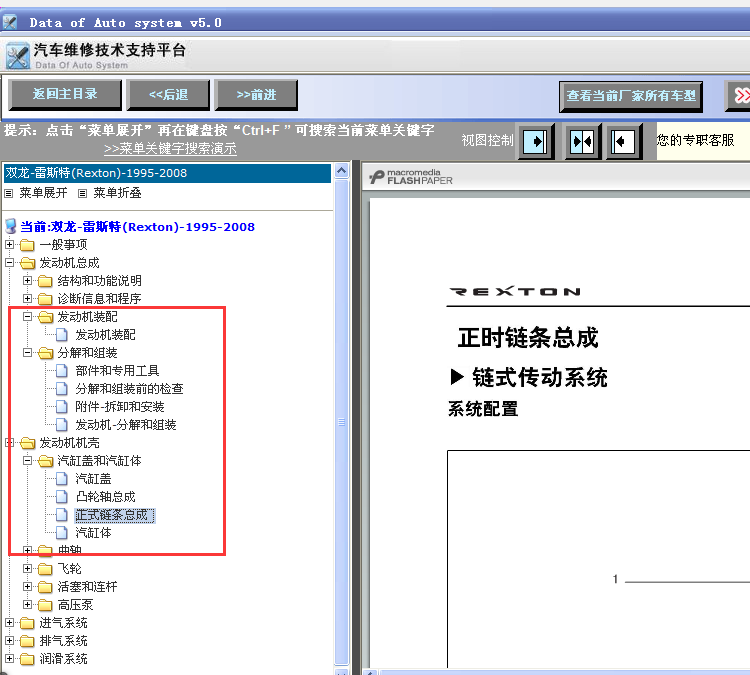Click the 发动机机壳 folder icon
750x675 pixels.
27,443
